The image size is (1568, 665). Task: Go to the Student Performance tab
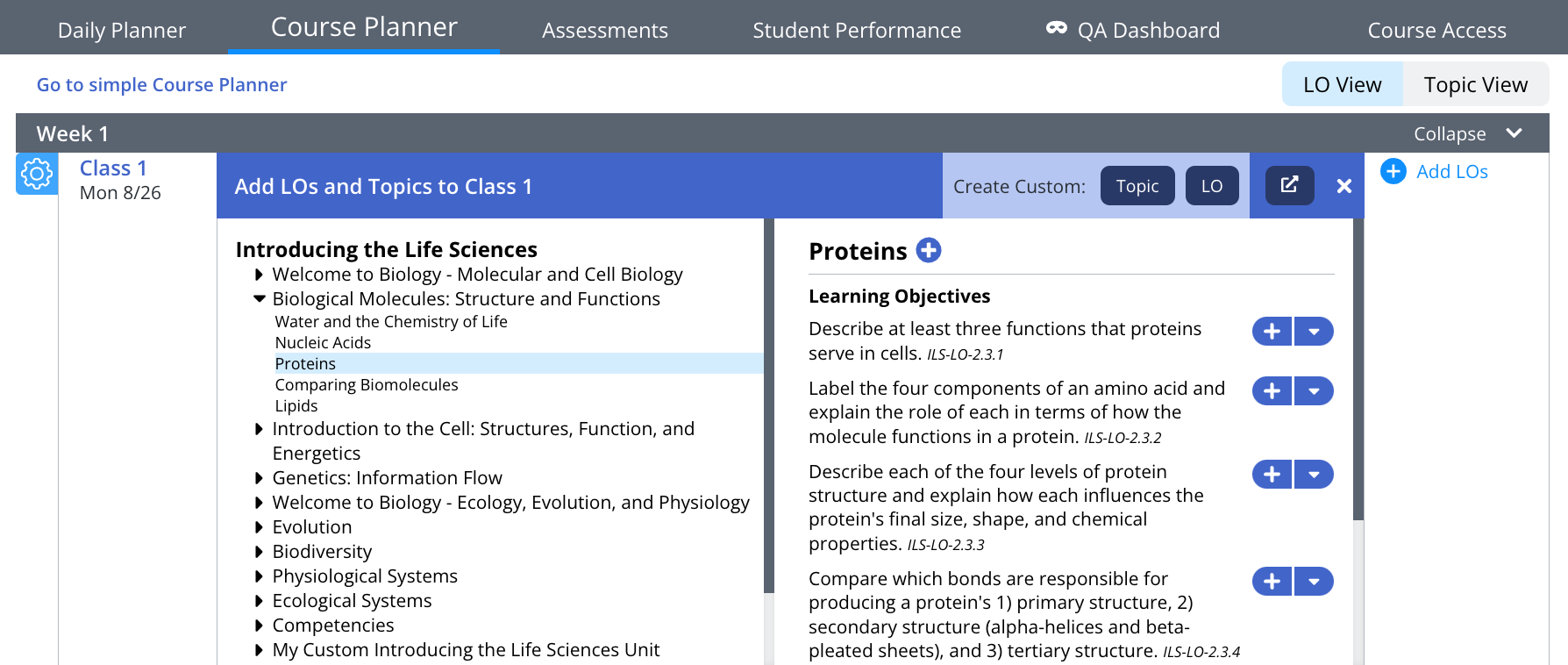856,30
